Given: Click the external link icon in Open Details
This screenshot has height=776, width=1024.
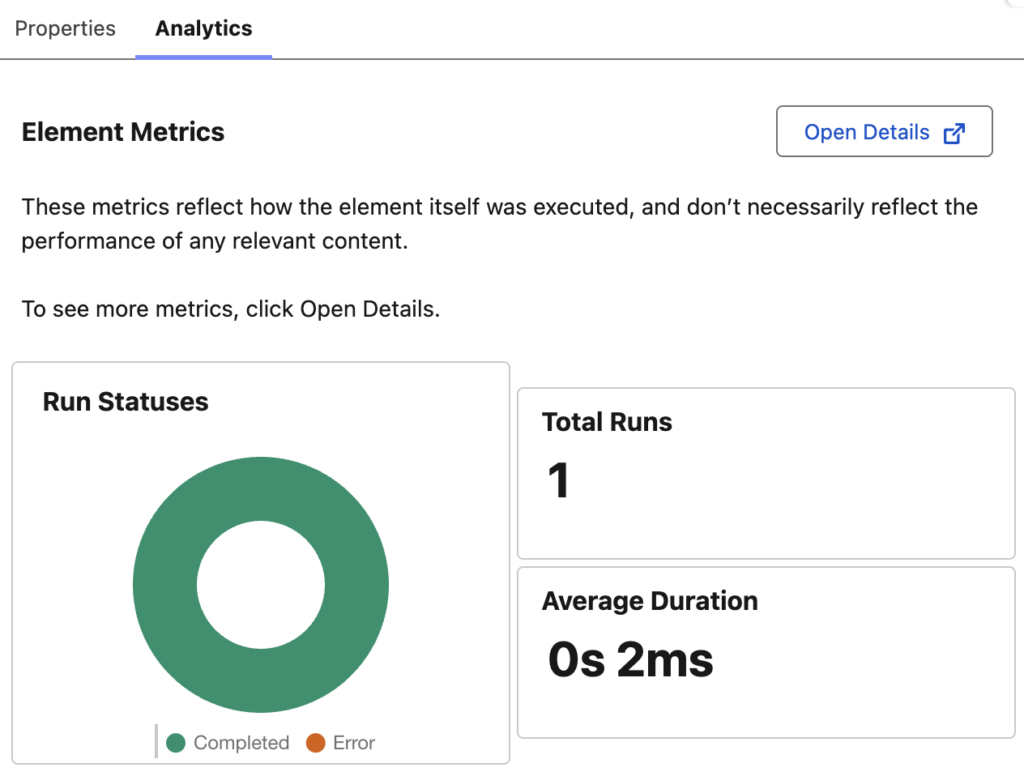Looking at the screenshot, I should click(955, 133).
